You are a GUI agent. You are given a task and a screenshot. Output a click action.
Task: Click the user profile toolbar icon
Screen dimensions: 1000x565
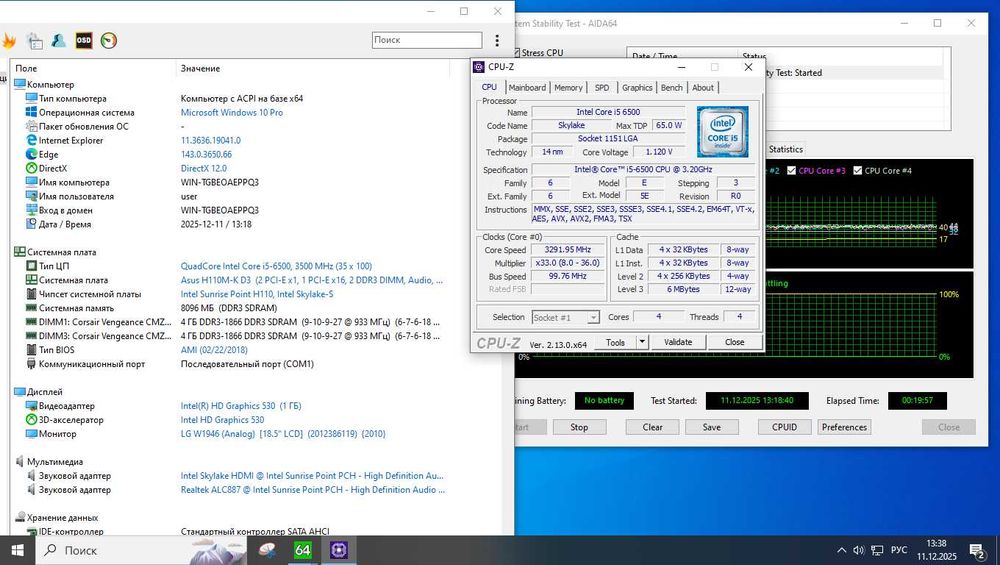coord(59,40)
